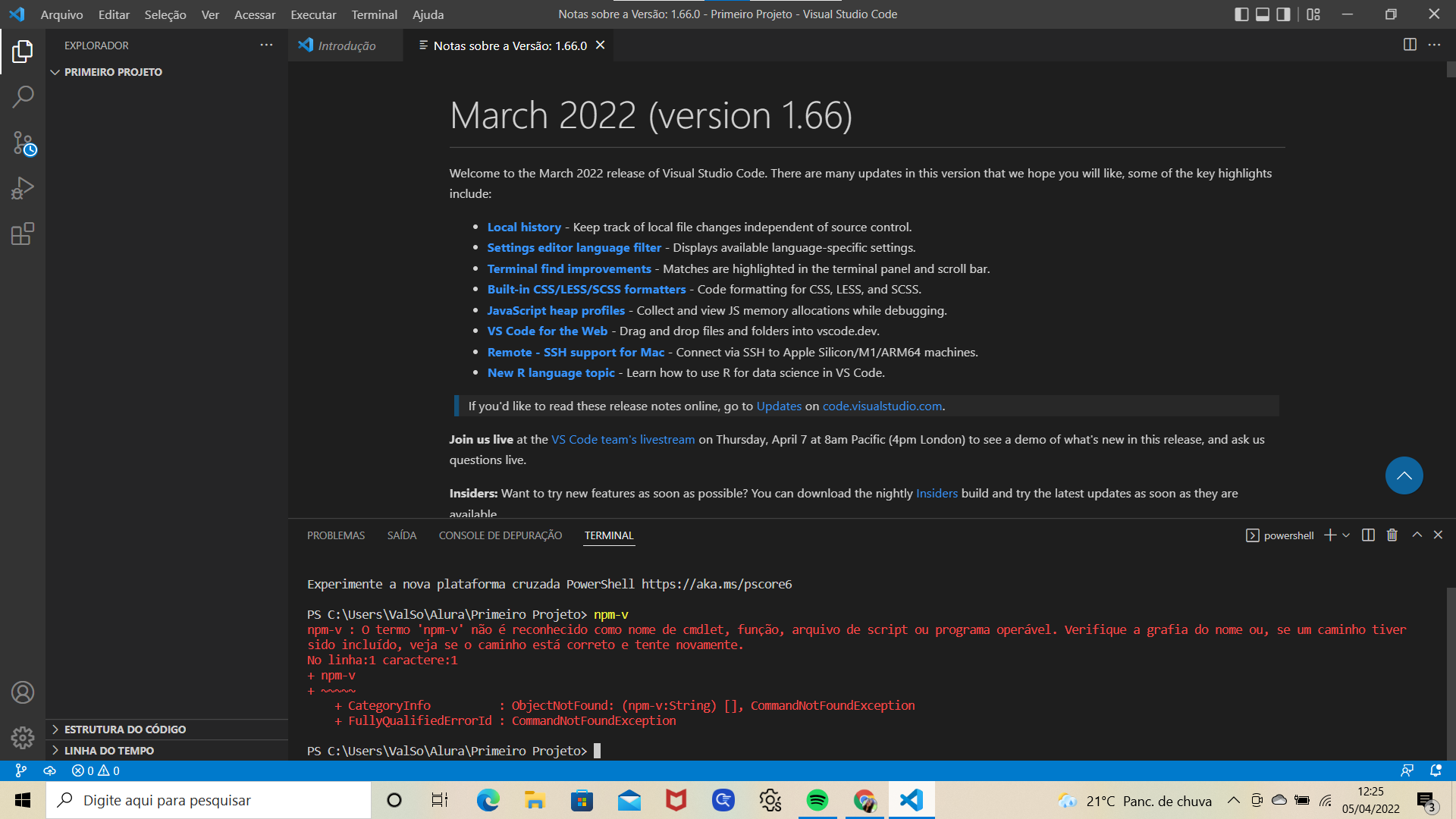Click the source control branch status icon
The image size is (1456, 819).
click(x=21, y=770)
